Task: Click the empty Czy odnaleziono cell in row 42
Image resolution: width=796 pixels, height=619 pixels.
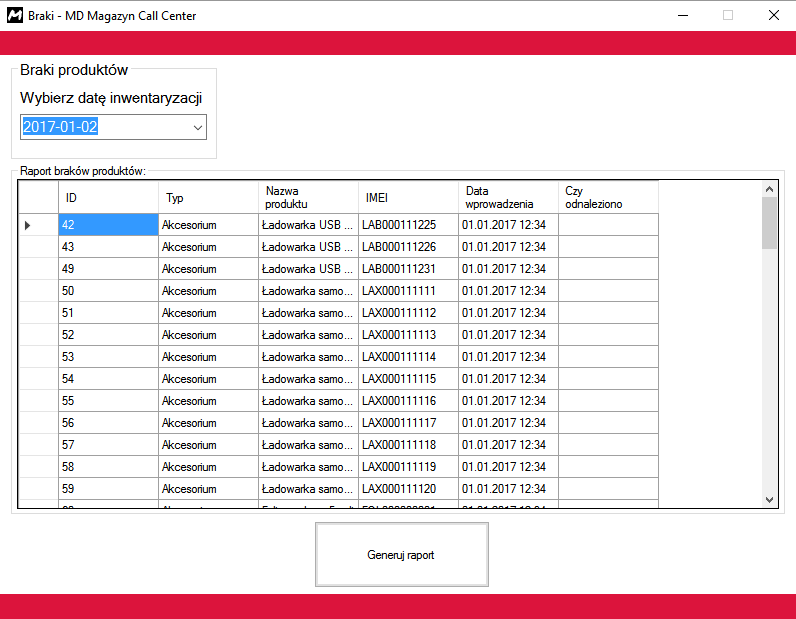Action: point(609,225)
